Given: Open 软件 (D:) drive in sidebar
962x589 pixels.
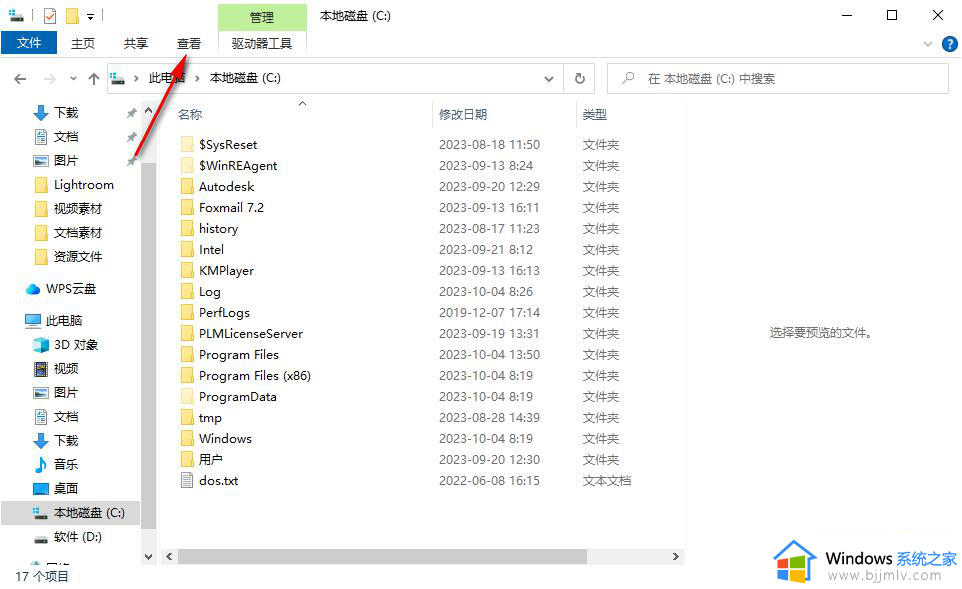Looking at the screenshot, I should pos(77,537).
